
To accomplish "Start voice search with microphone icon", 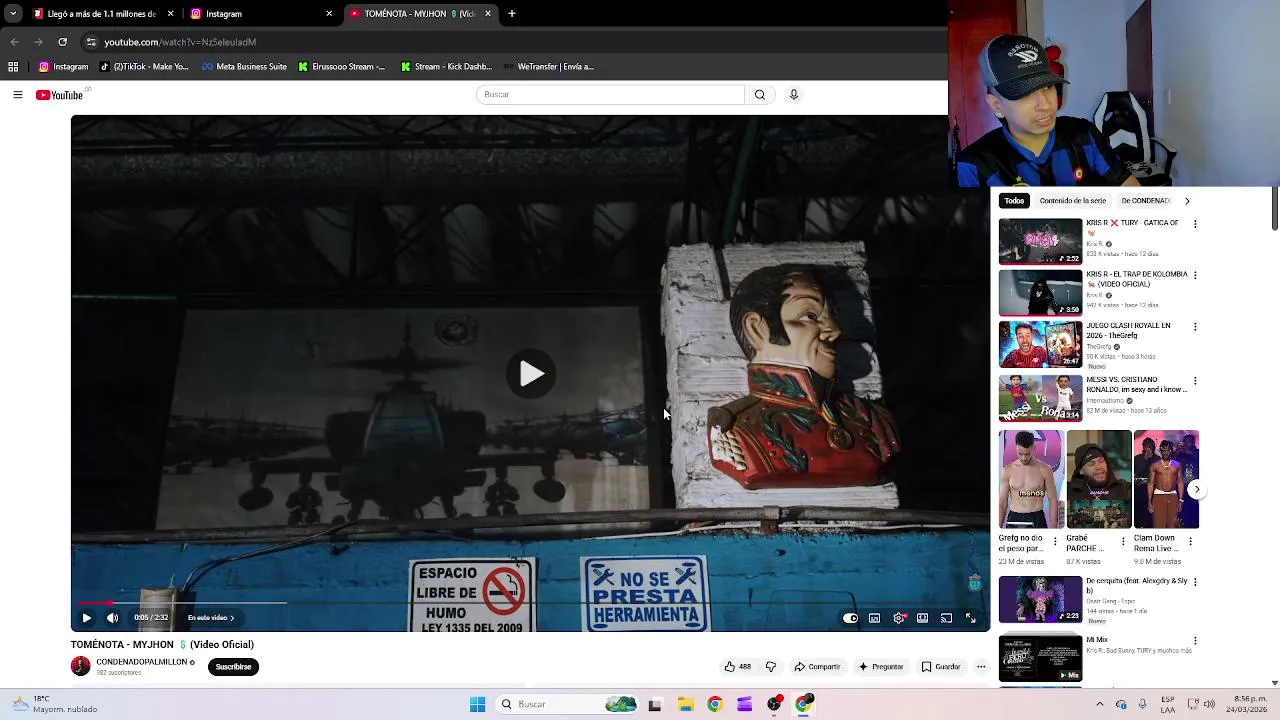I will 794,94.
